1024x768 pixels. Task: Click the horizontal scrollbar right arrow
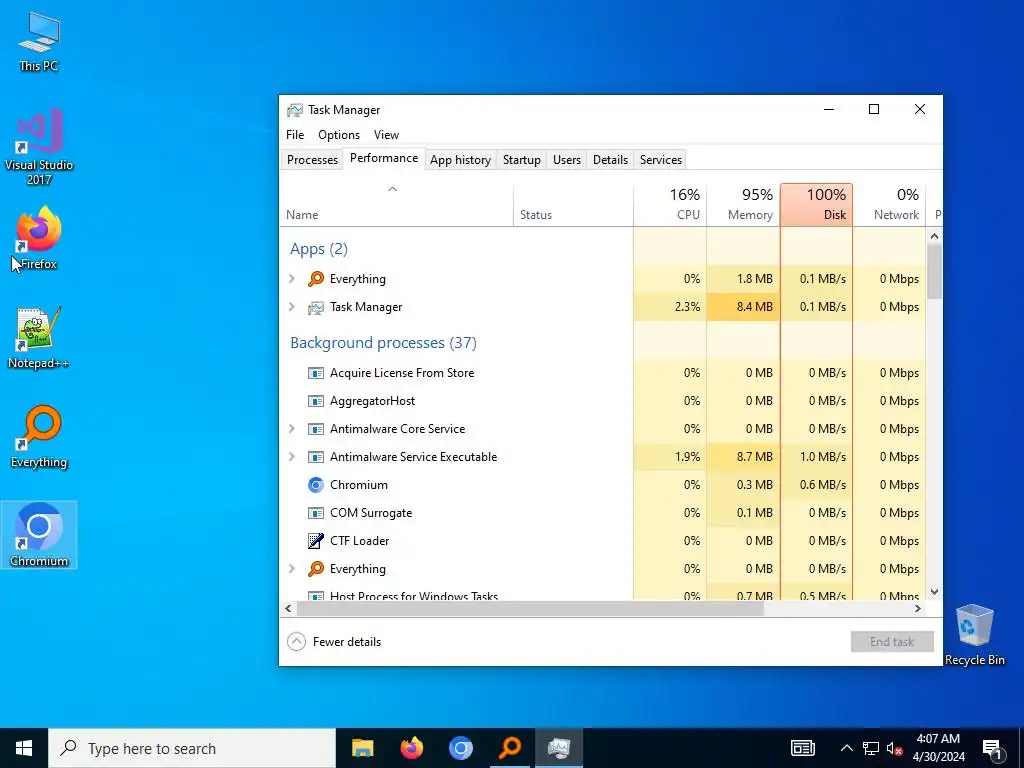[x=918, y=609]
